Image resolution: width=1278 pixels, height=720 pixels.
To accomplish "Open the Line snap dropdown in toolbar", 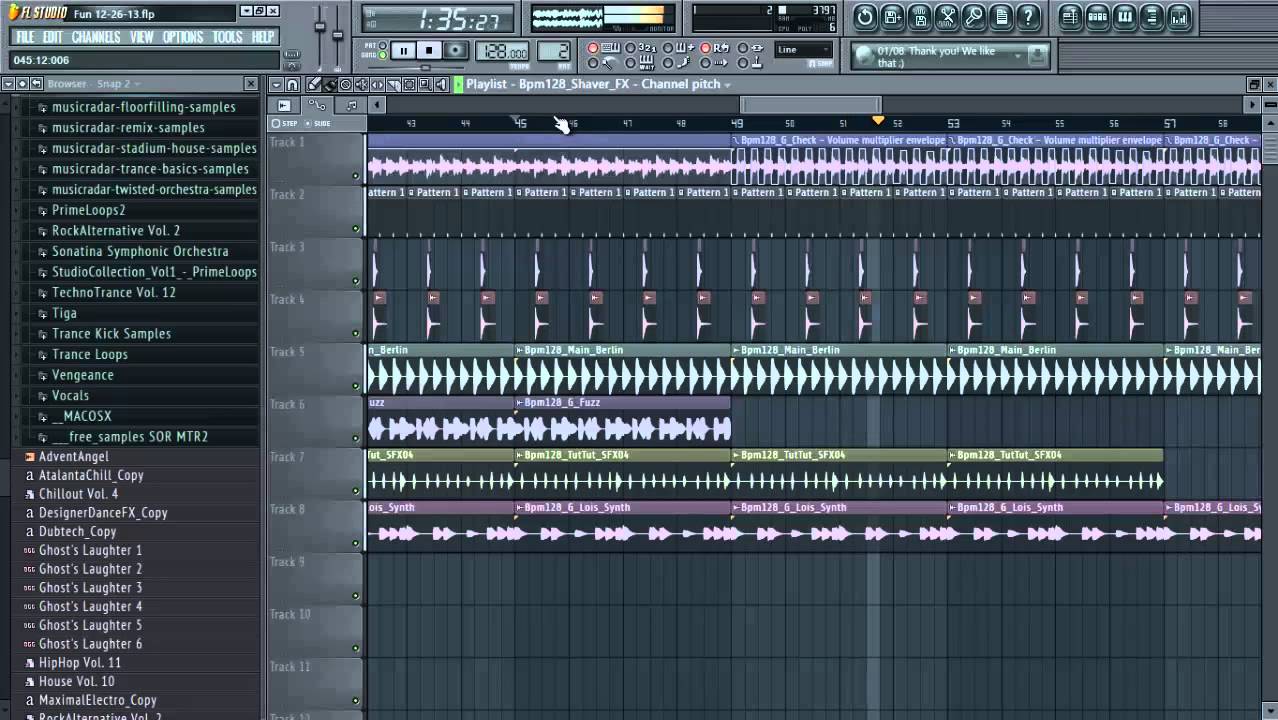I will tap(803, 50).
